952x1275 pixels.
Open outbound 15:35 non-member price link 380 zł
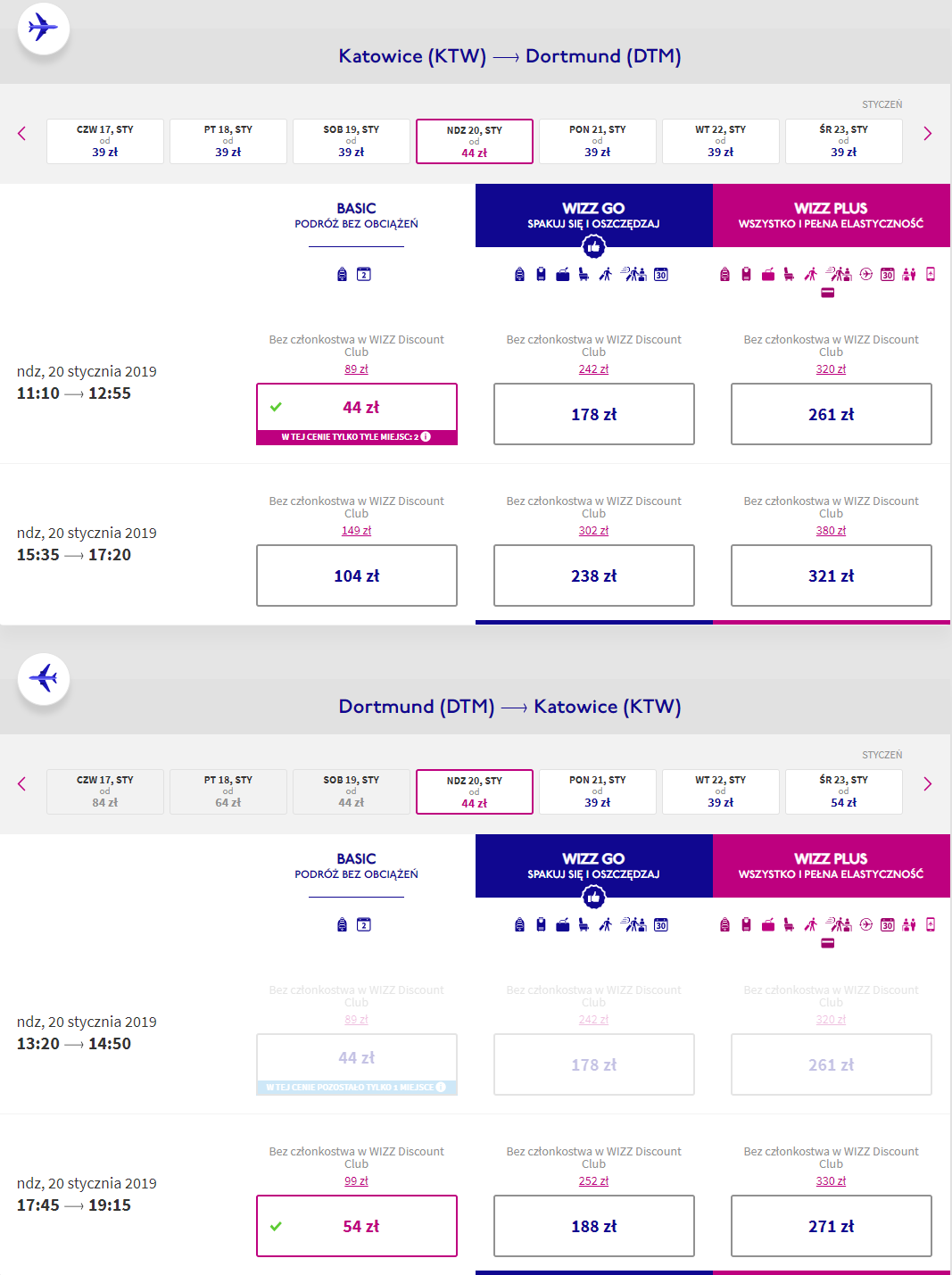click(x=831, y=531)
